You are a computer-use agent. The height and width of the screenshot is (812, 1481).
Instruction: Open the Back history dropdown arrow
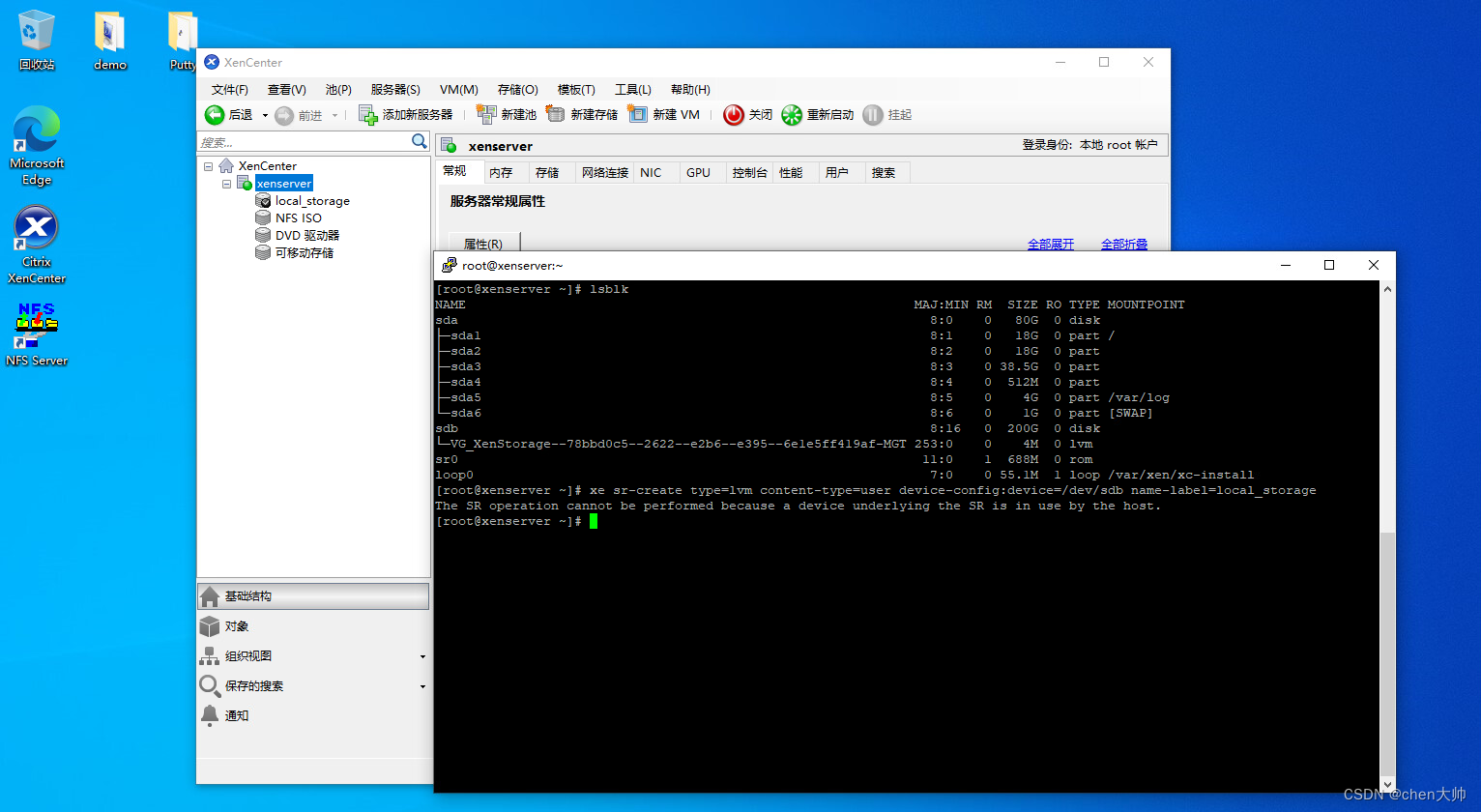click(x=265, y=116)
